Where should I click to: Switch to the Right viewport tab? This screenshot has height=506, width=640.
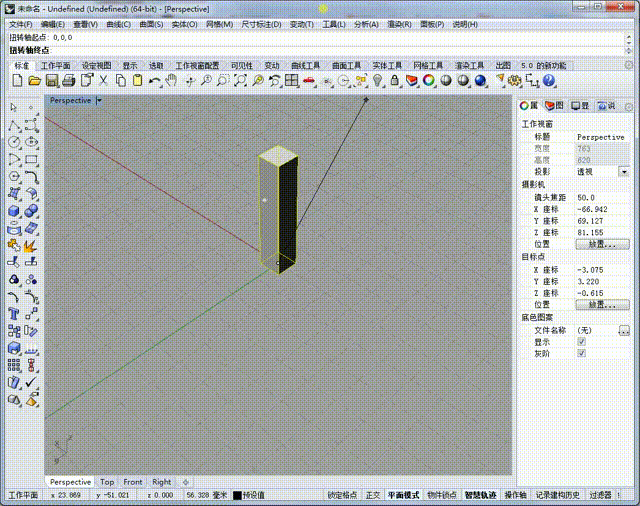pyautogui.click(x=162, y=482)
